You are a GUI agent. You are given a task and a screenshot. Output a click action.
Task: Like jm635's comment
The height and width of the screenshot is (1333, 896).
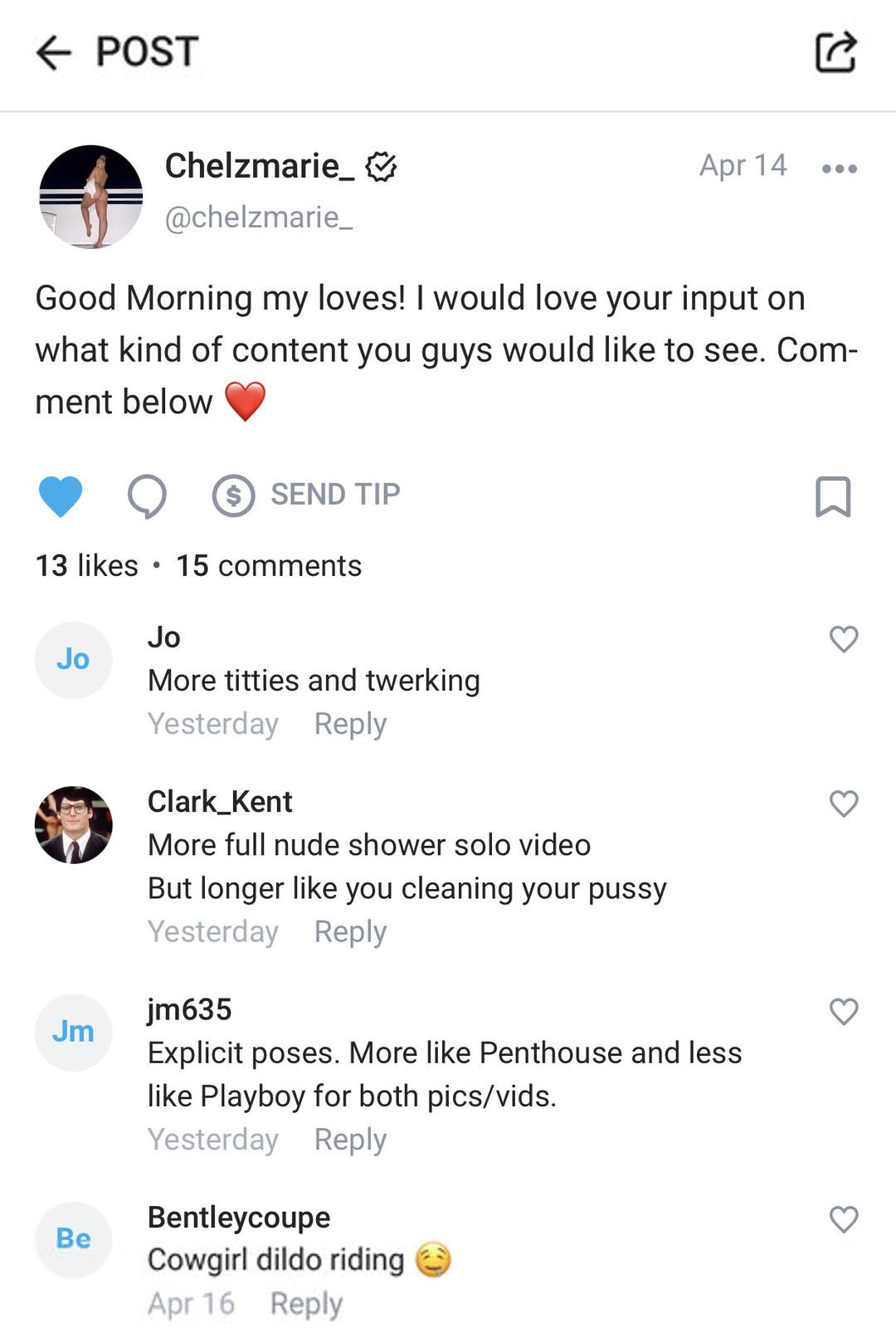coord(843,1011)
